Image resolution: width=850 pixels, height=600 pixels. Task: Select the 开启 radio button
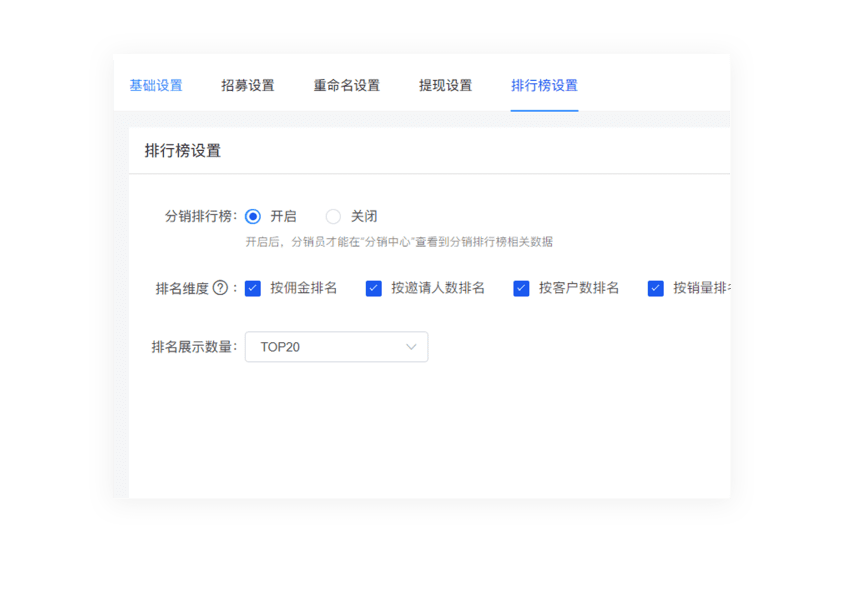(x=253, y=217)
